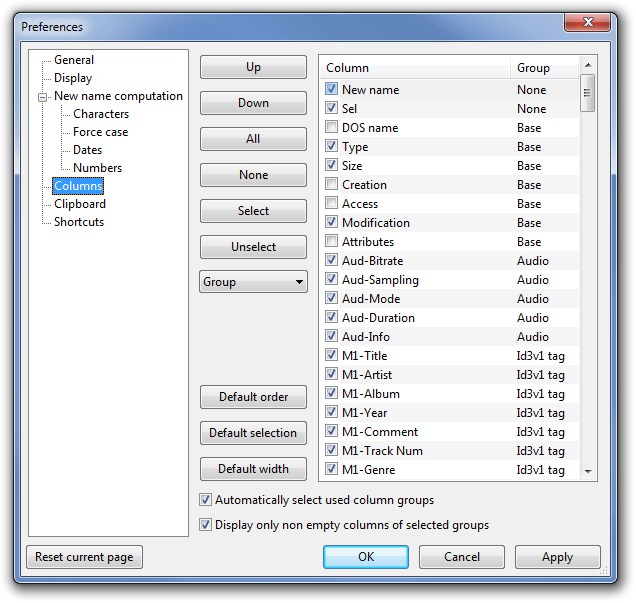Screen dimensions: 636x603
Task: Toggle the Aud-Duration column checkbox
Action: click(x=331, y=317)
